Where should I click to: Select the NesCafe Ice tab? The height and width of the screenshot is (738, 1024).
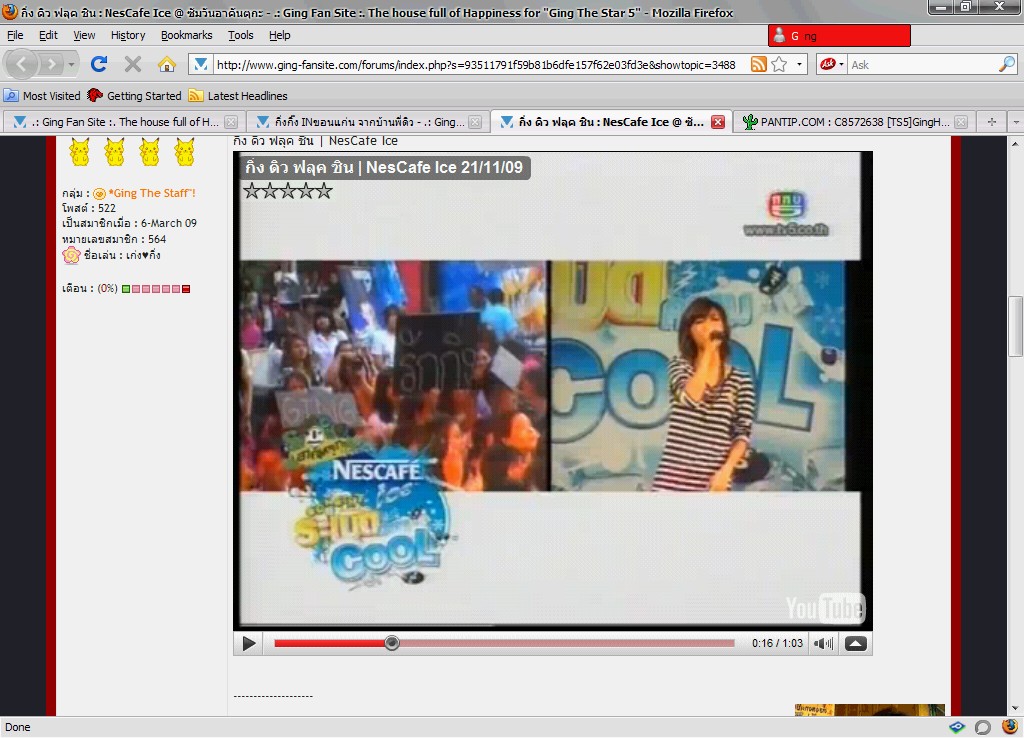602,122
